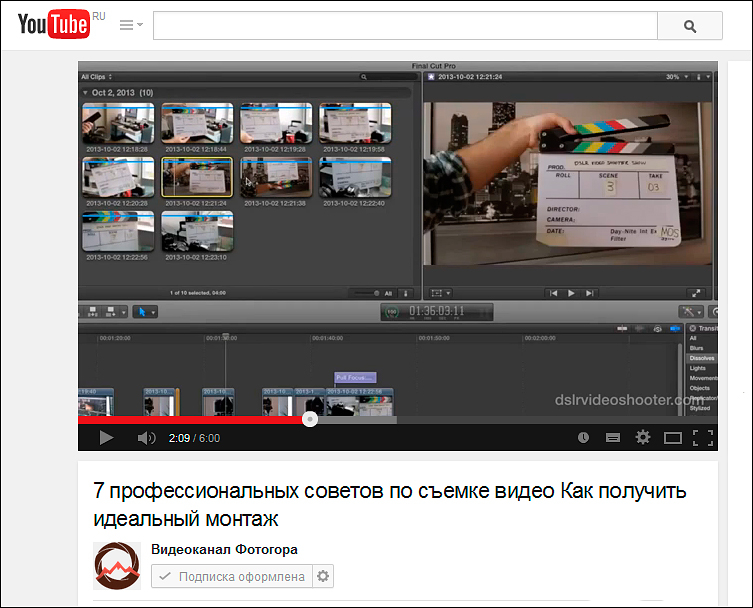Open the Видеоканал Фотогора channel link
Viewport: 753px width, 608px height.
(224, 549)
